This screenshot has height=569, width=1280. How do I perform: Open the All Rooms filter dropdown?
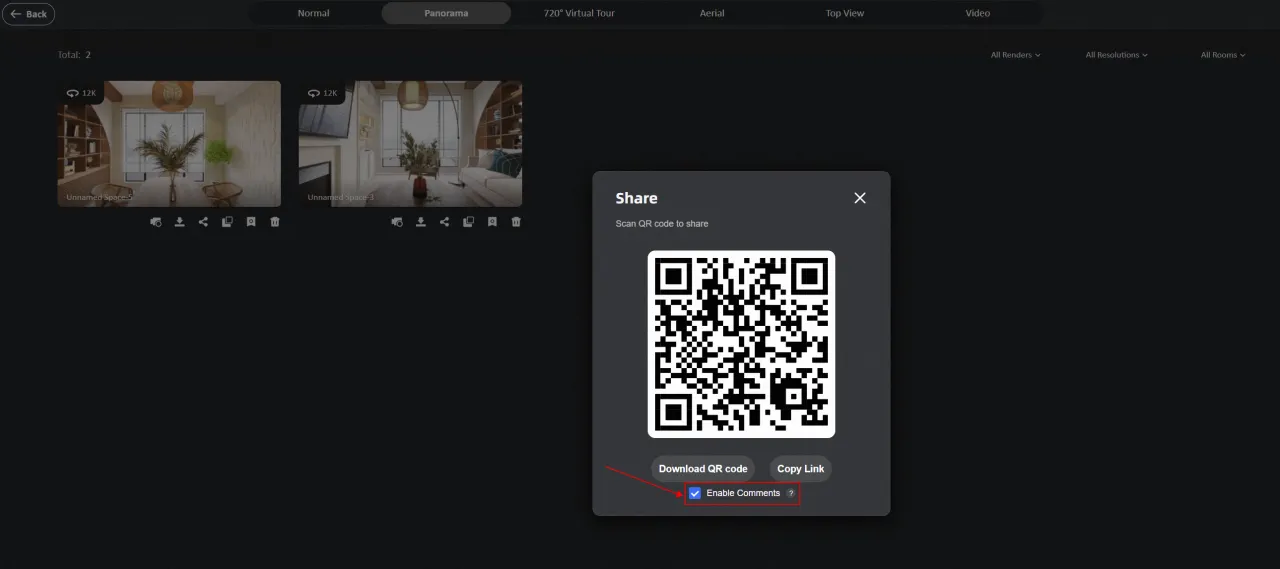[1223, 55]
